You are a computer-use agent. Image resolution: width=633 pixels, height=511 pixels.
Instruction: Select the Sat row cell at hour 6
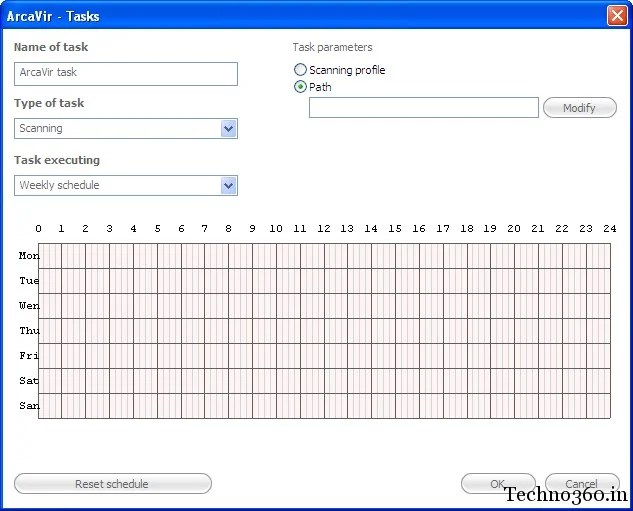click(x=193, y=381)
